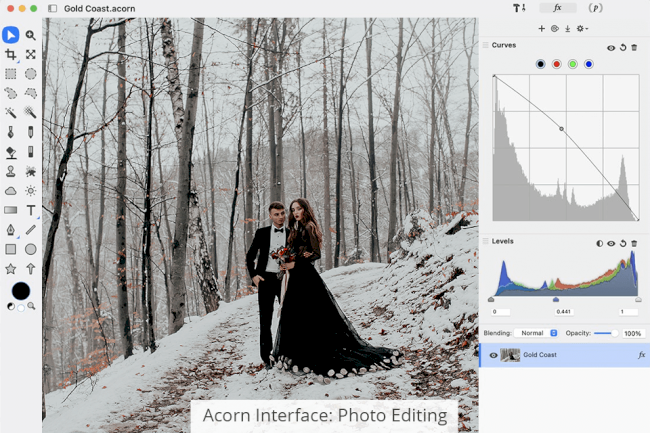The height and width of the screenshot is (433, 650).
Task: Click the Opacity 100% field
Action: [x=633, y=334]
